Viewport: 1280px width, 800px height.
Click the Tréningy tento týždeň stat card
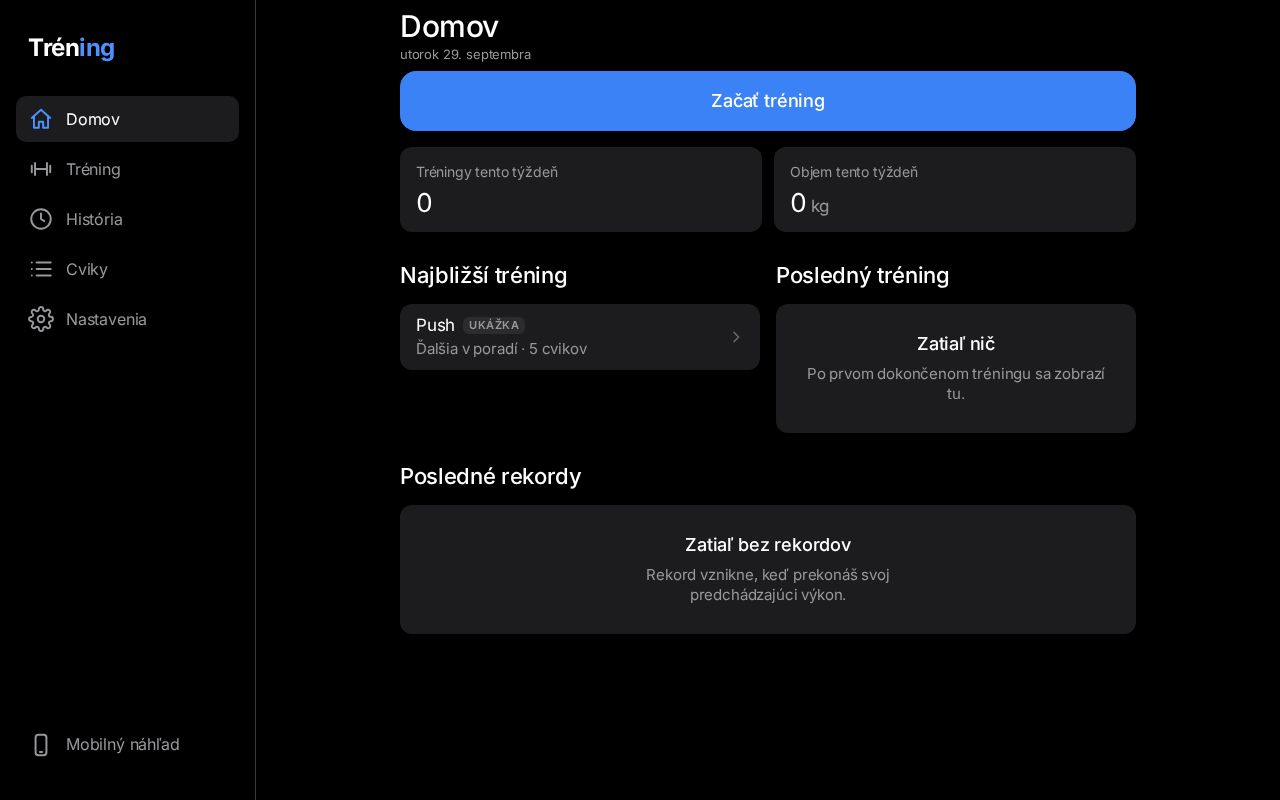coord(581,190)
